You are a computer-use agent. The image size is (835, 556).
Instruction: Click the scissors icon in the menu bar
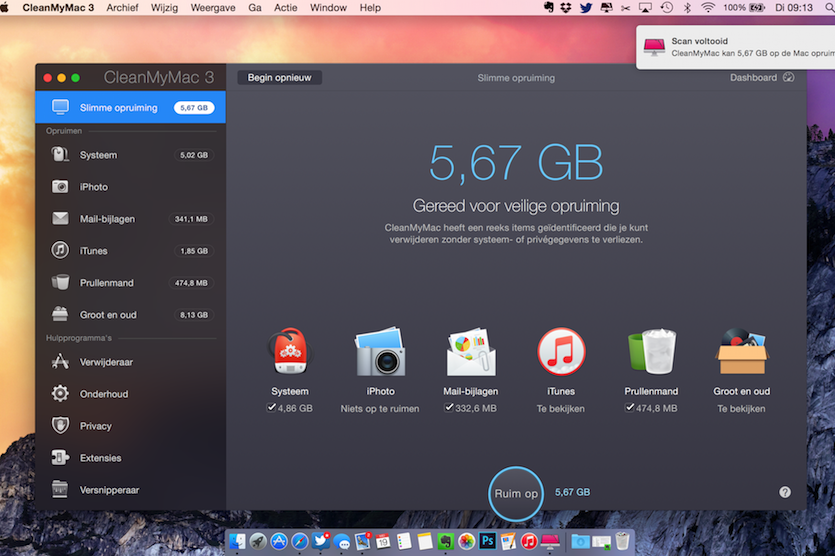coord(626,7)
